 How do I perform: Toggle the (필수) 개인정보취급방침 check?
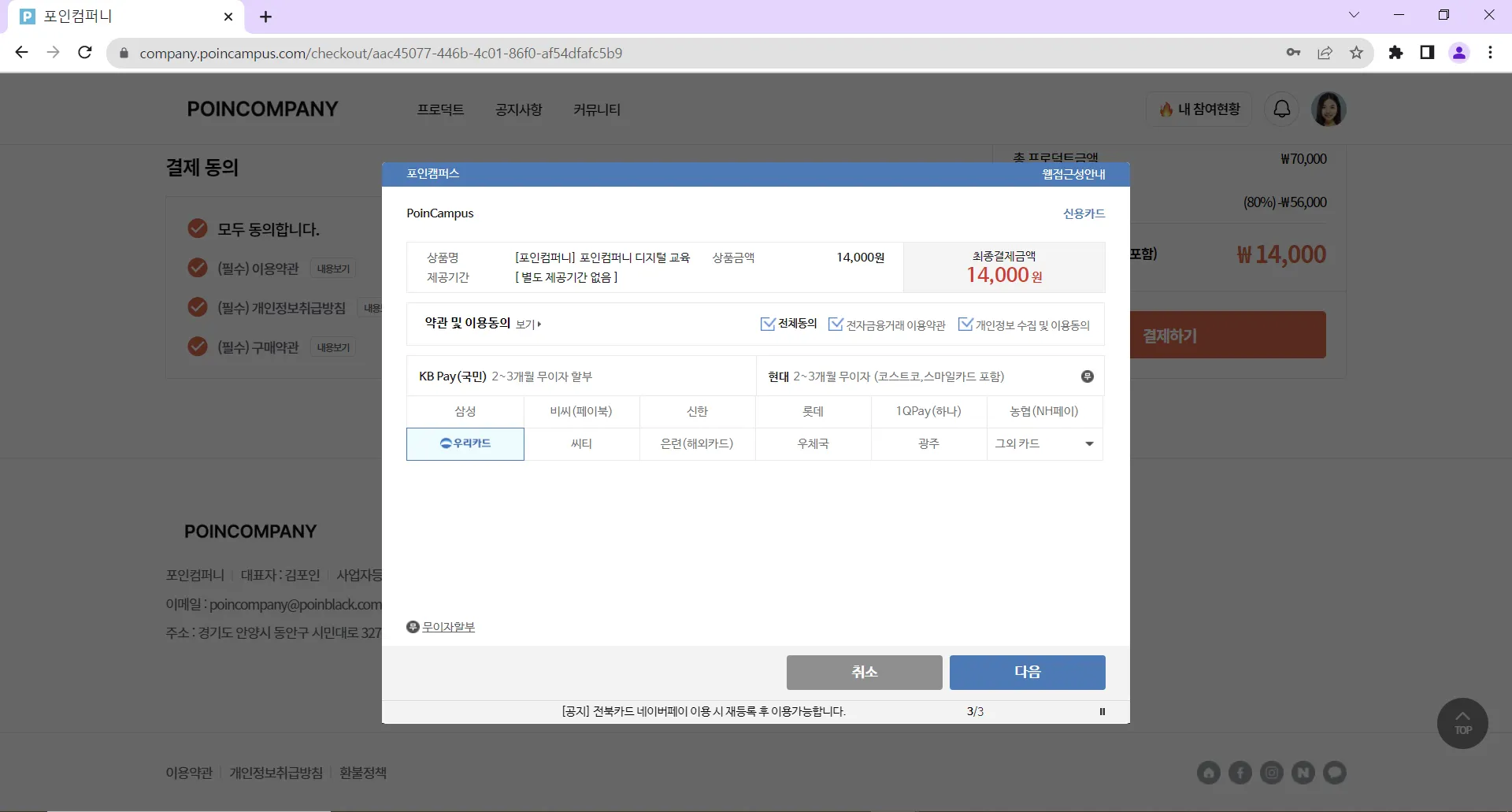pos(198,307)
